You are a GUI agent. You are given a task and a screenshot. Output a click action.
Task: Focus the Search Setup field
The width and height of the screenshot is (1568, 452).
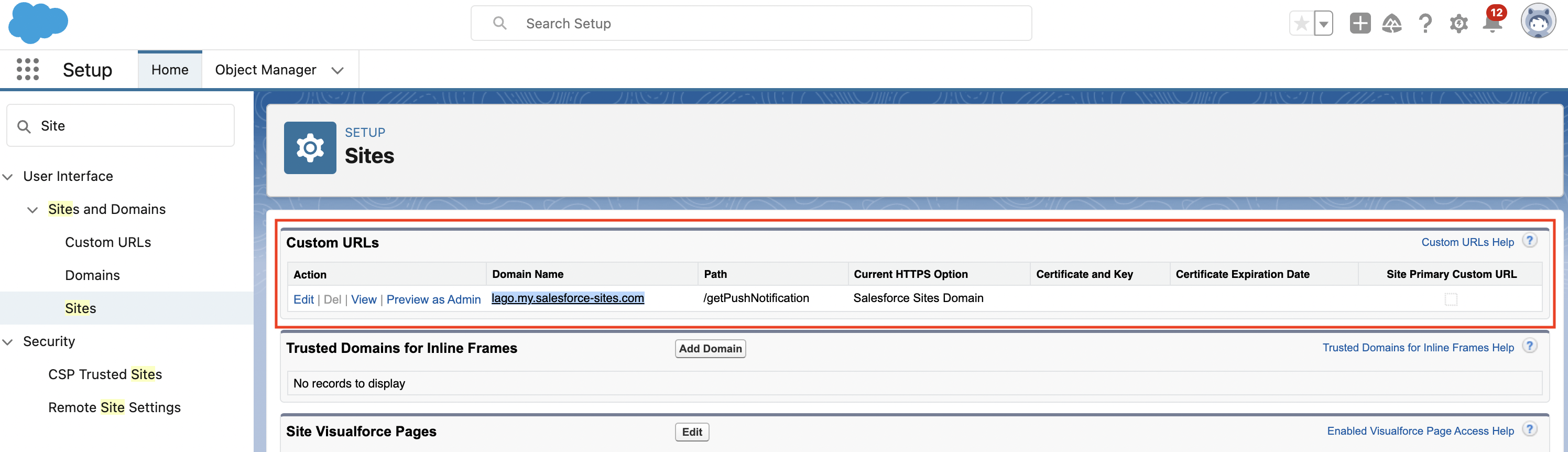point(750,23)
